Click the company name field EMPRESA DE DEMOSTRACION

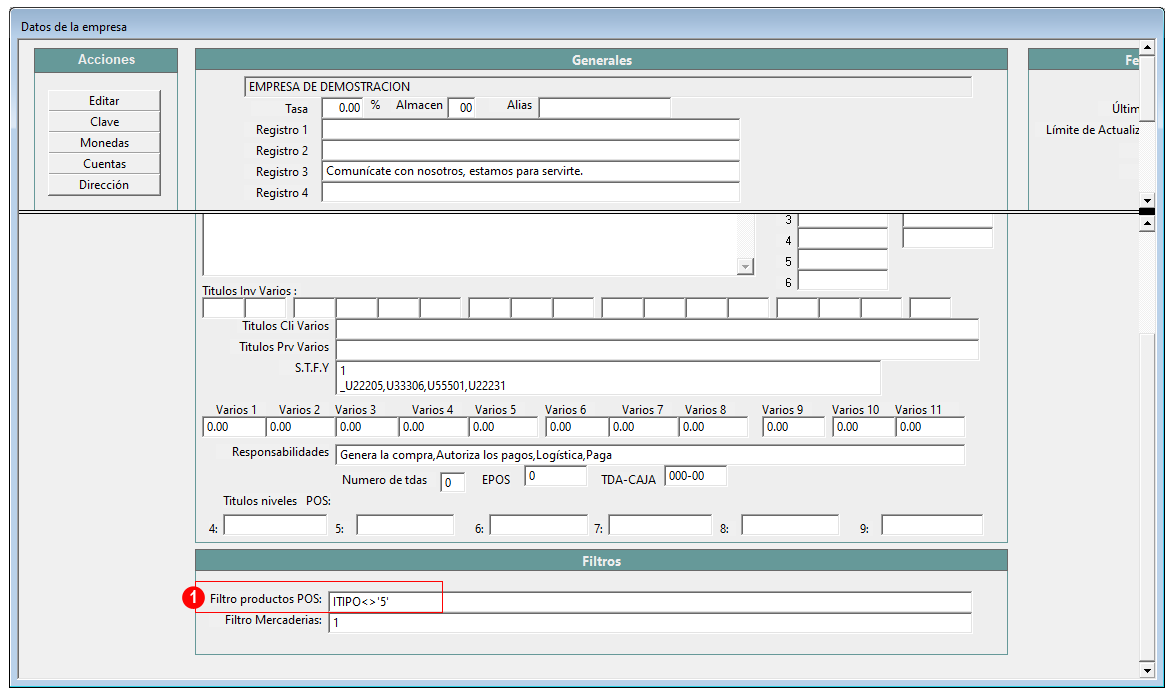click(x=608, y=87)
